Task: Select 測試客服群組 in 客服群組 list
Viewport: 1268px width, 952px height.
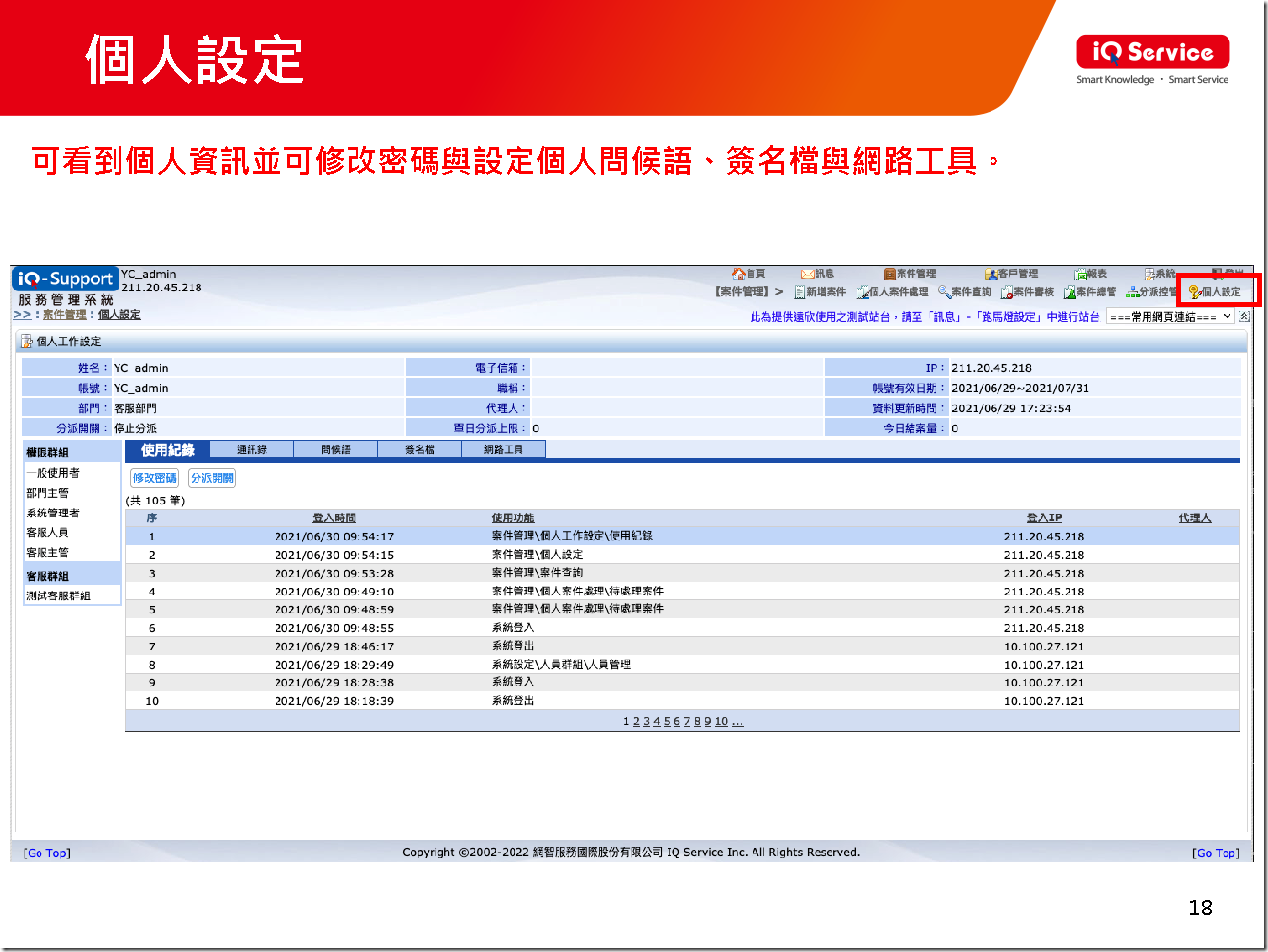Action: (58, 595)
